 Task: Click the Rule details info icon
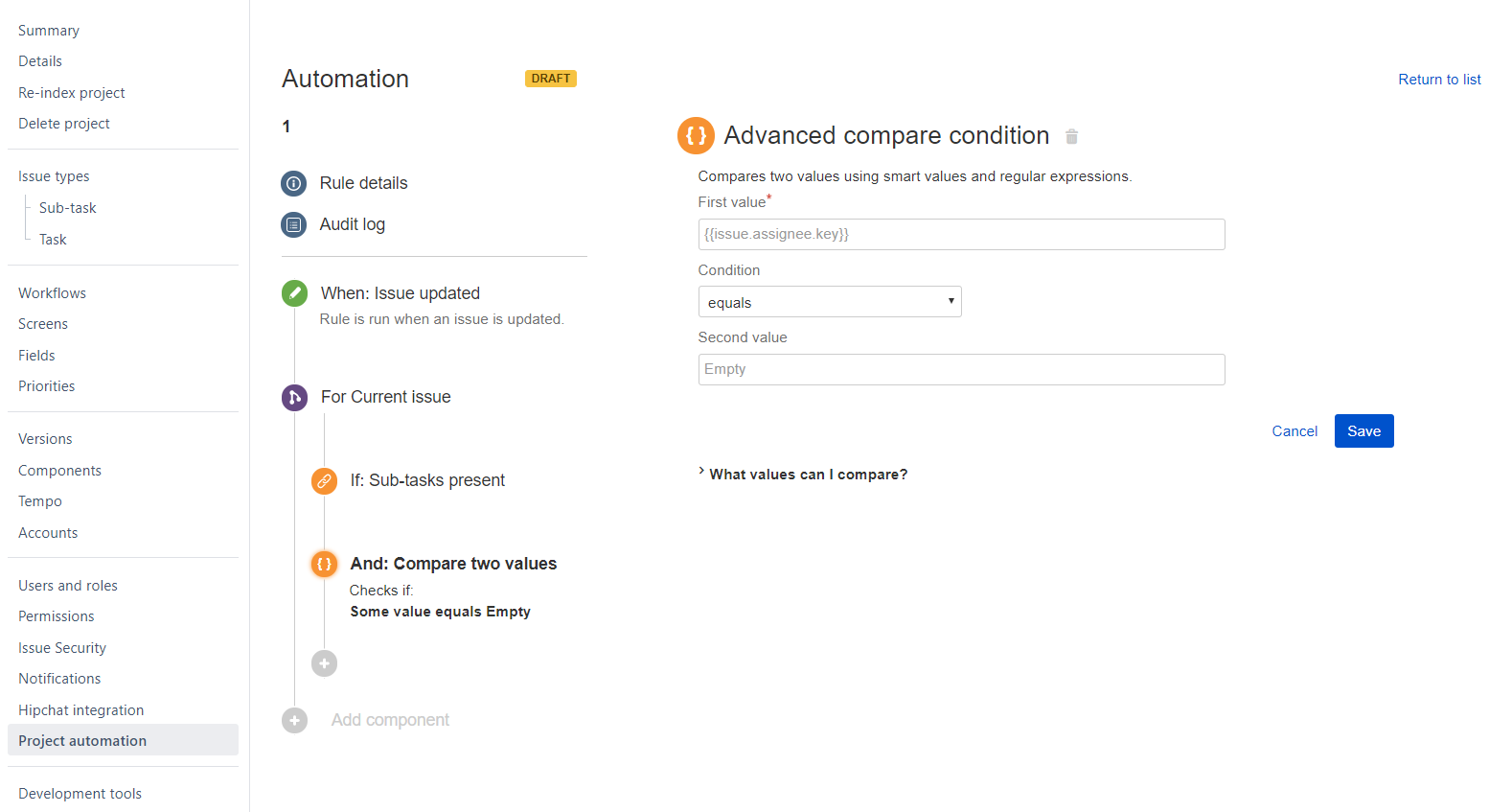coord(294,183)
